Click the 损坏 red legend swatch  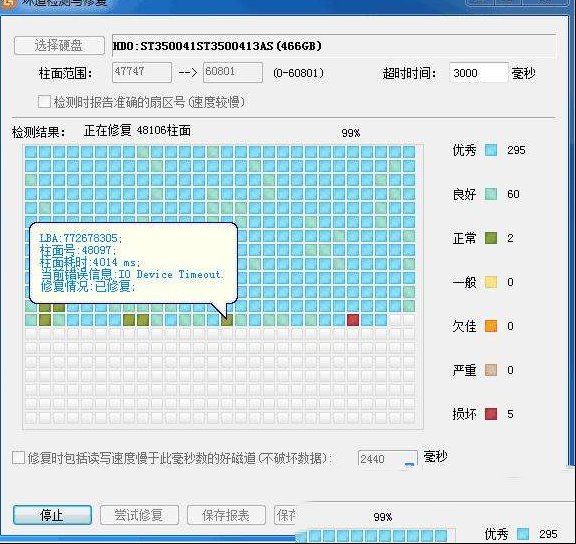491,414
